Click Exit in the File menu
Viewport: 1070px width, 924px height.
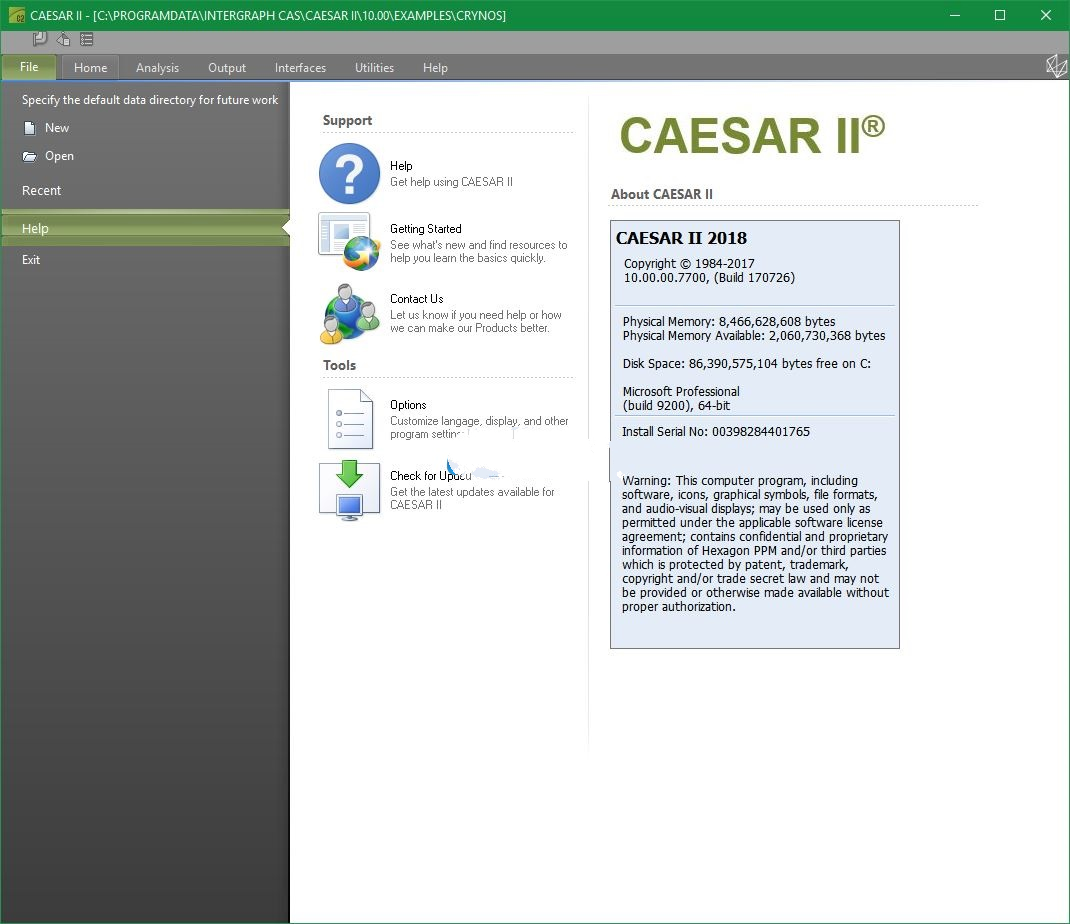click(x=31, y=259)
